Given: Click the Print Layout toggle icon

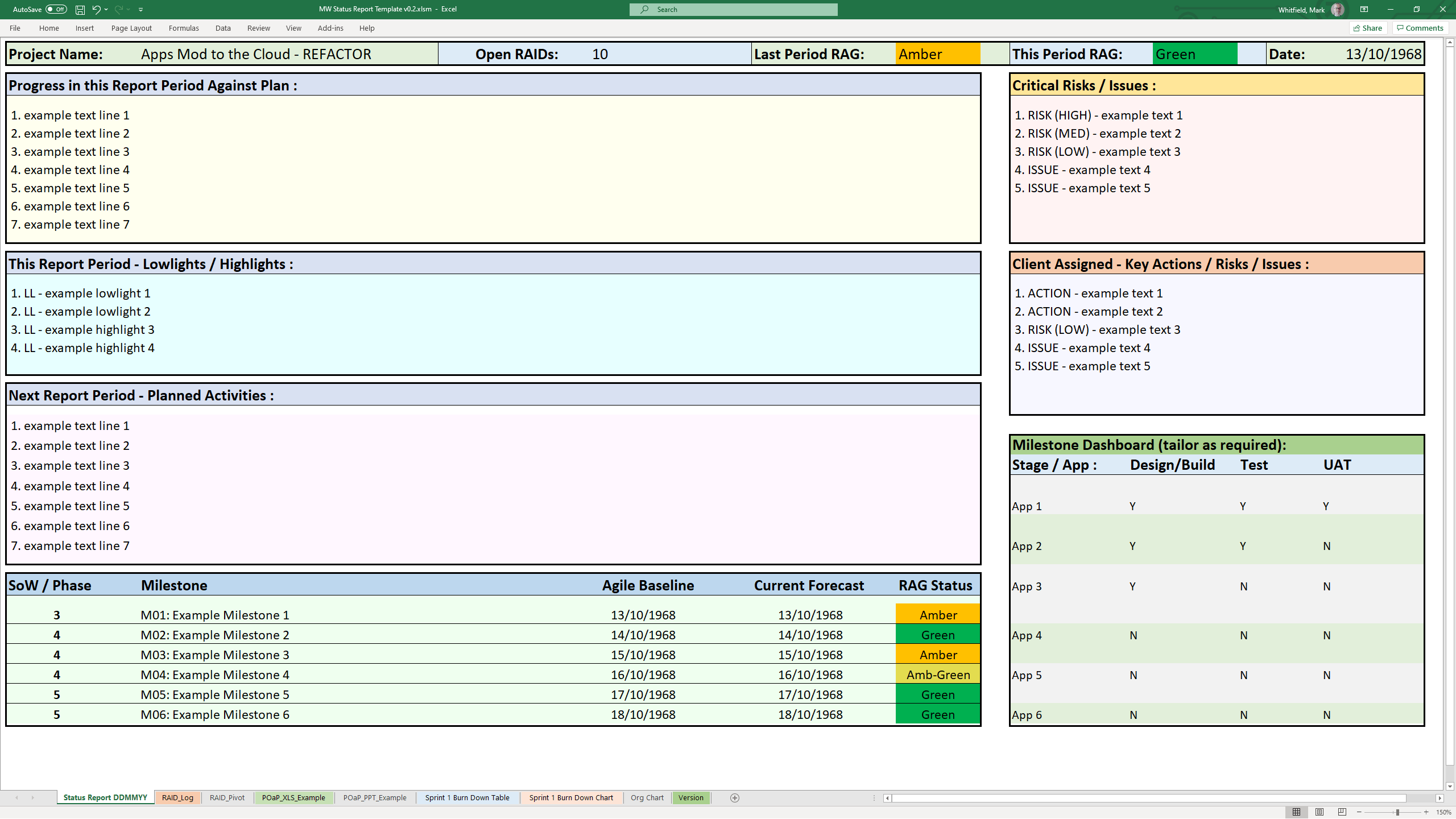Looking at the screenshot, I should pyautogui.click(x=1320, y=812).
